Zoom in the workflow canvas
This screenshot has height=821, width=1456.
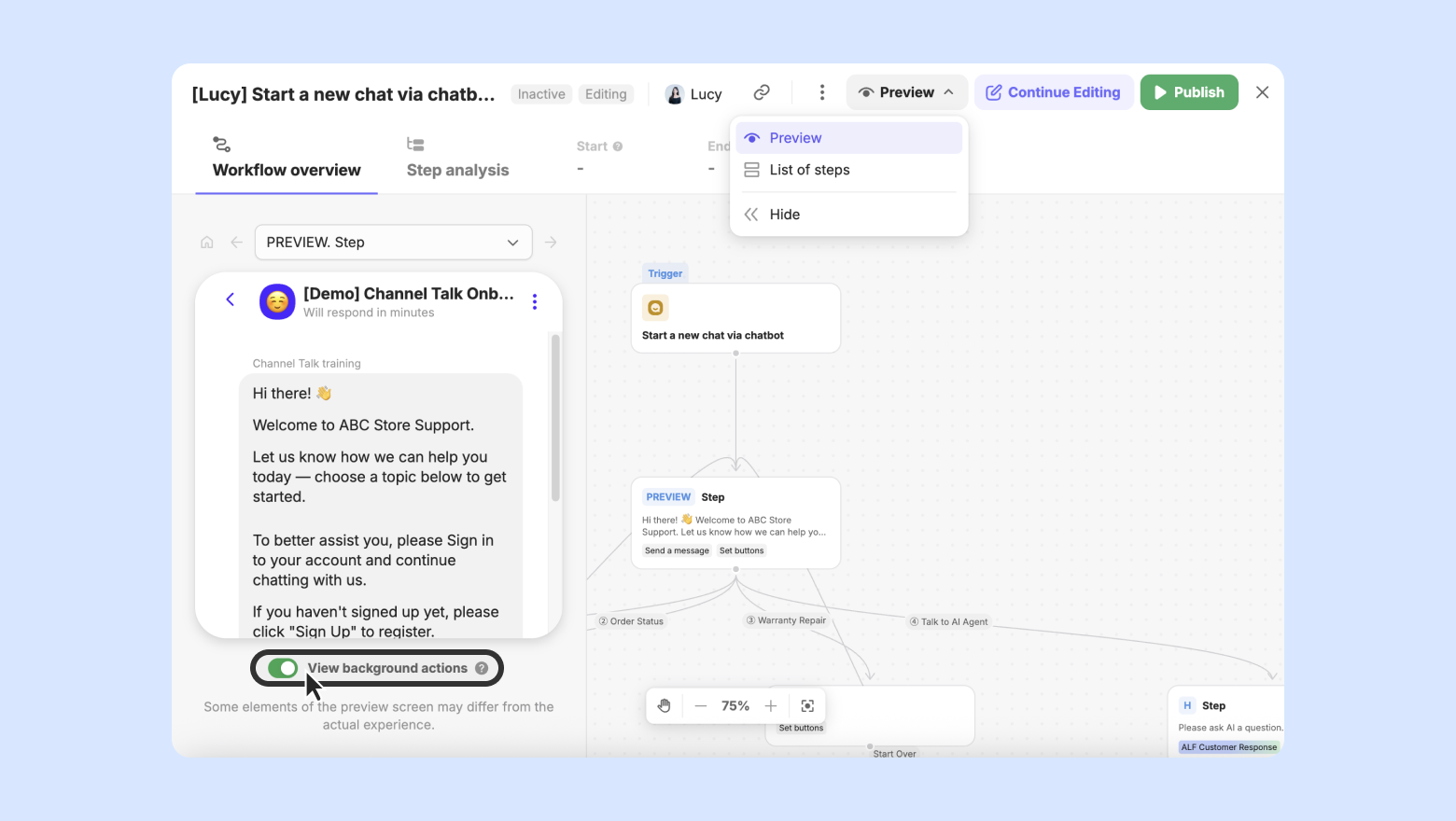point(771,706)
